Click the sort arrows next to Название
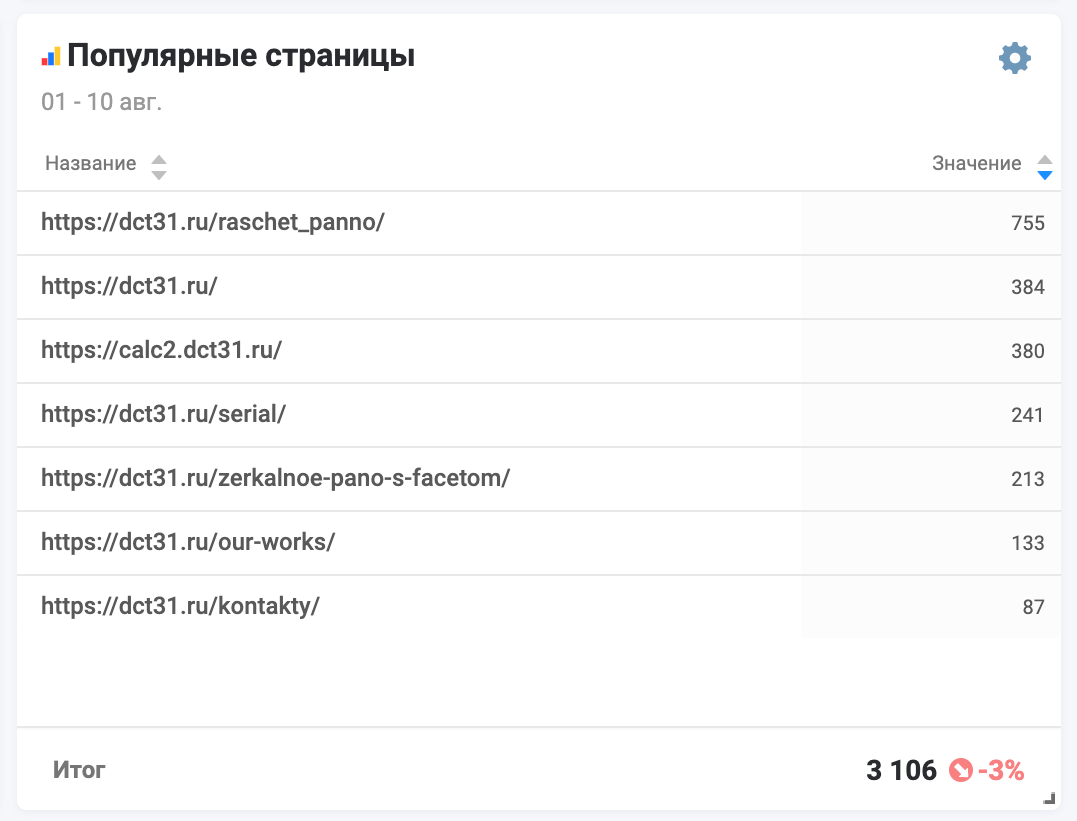Screen dimensions: 1077x821 [x=158, y=166]
